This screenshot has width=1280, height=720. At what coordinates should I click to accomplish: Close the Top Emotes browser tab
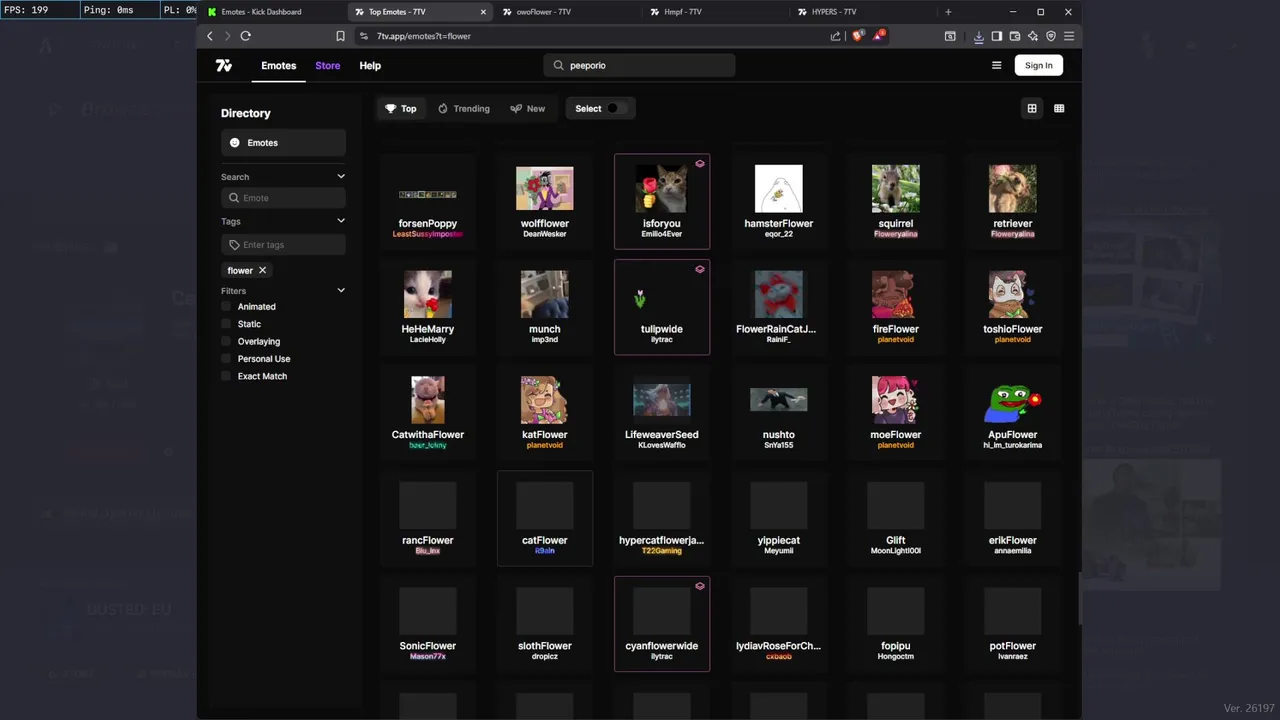click(x=483, y=12)
